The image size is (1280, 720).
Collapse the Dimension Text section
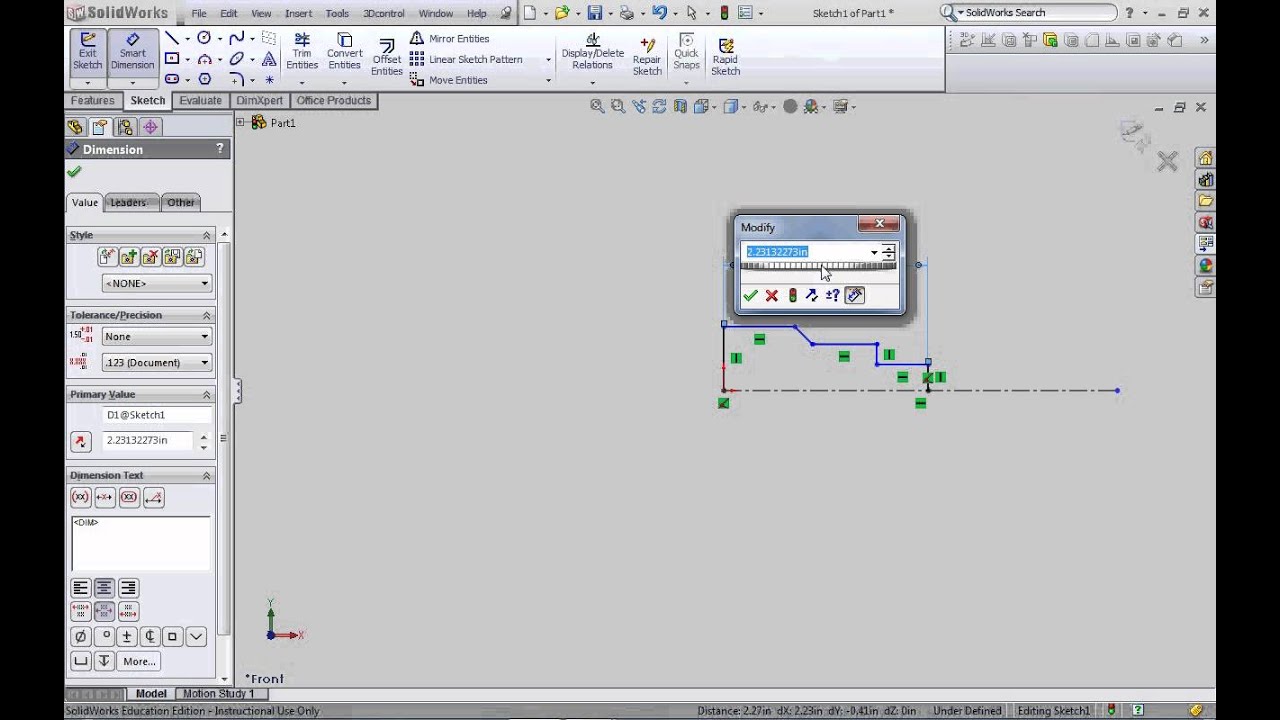[x=207, y=475]
